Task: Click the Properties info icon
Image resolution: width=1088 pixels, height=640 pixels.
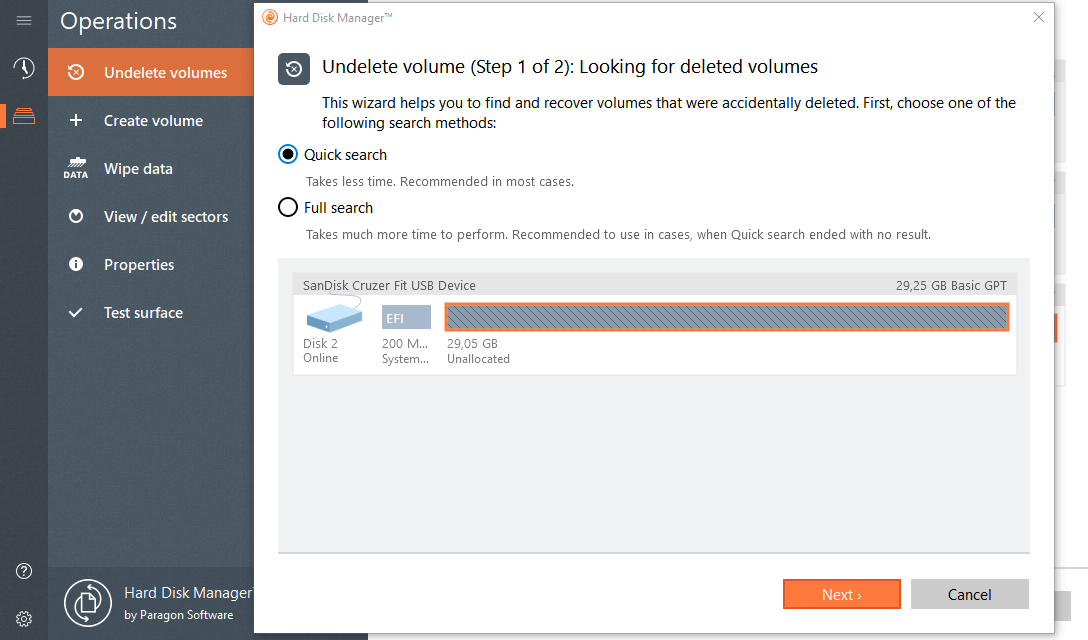Action: point(76,264)
